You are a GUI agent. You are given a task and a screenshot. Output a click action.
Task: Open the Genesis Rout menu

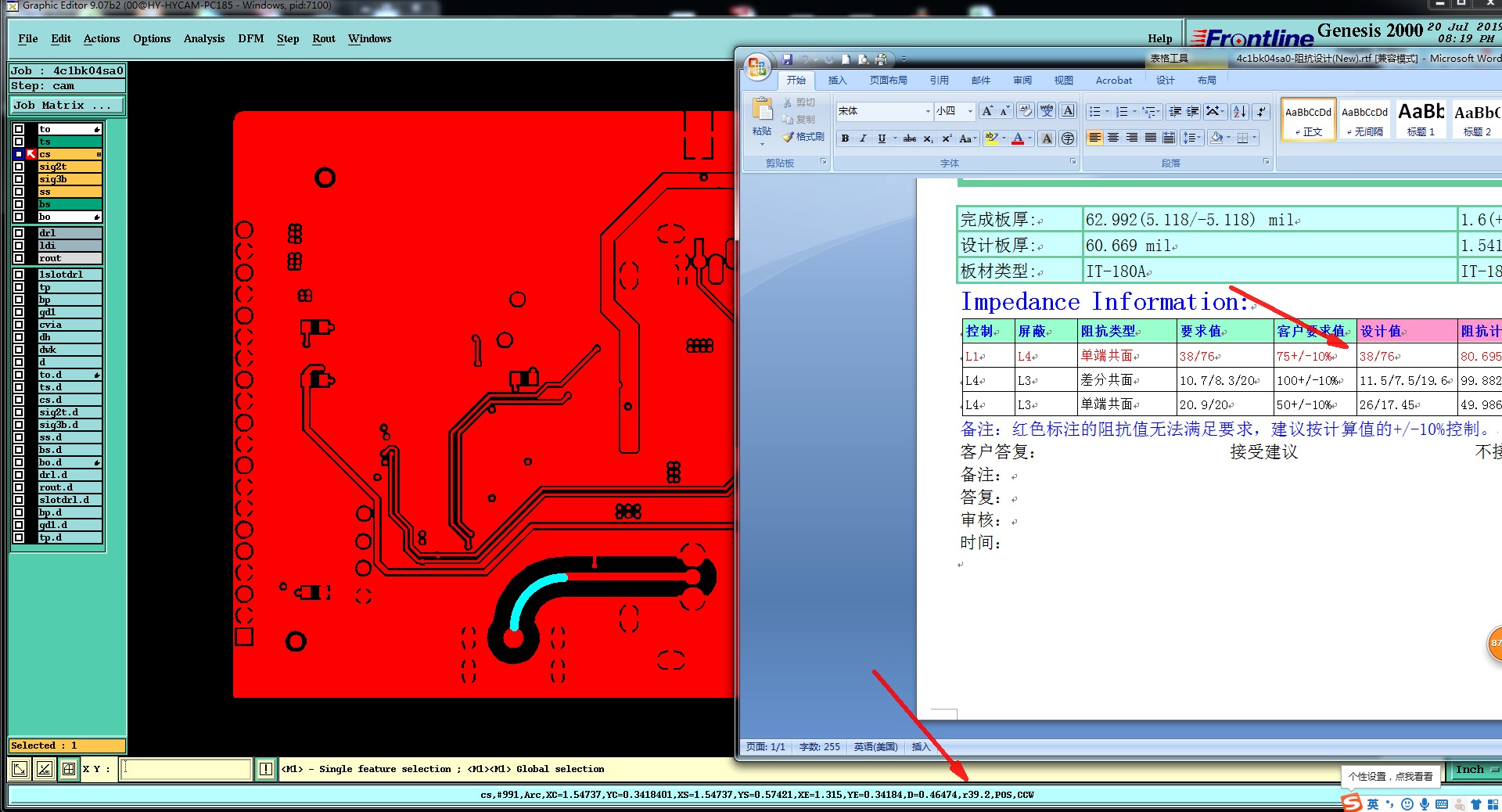pos(324,38)
